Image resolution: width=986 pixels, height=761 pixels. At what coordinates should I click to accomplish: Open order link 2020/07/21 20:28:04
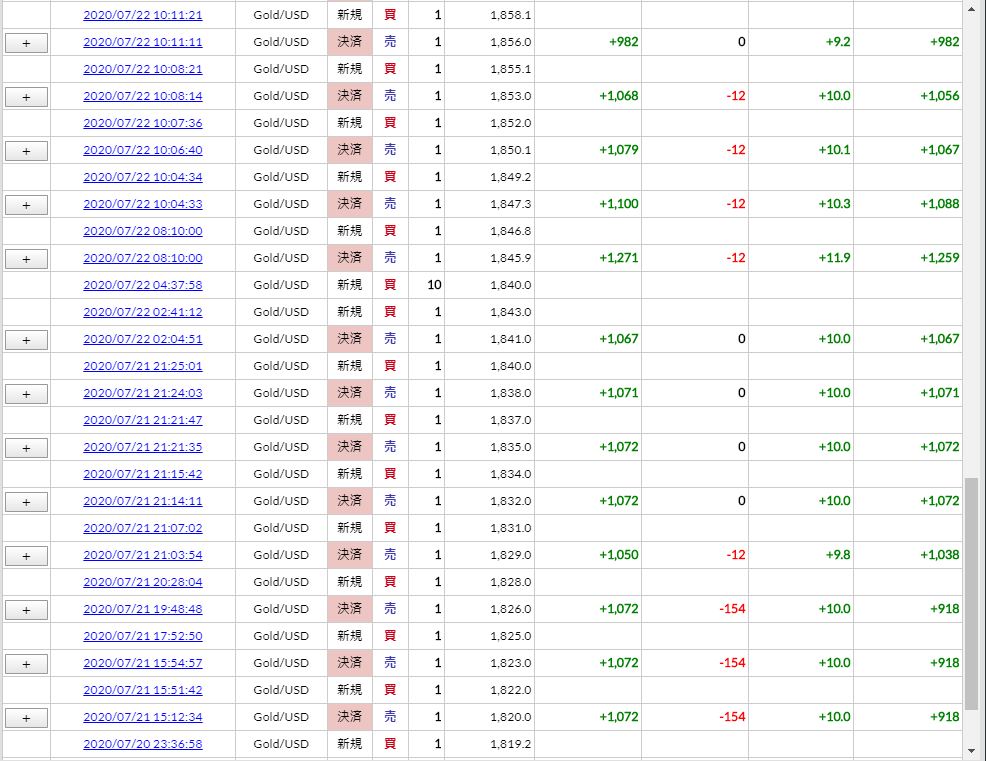coord(143,582)
